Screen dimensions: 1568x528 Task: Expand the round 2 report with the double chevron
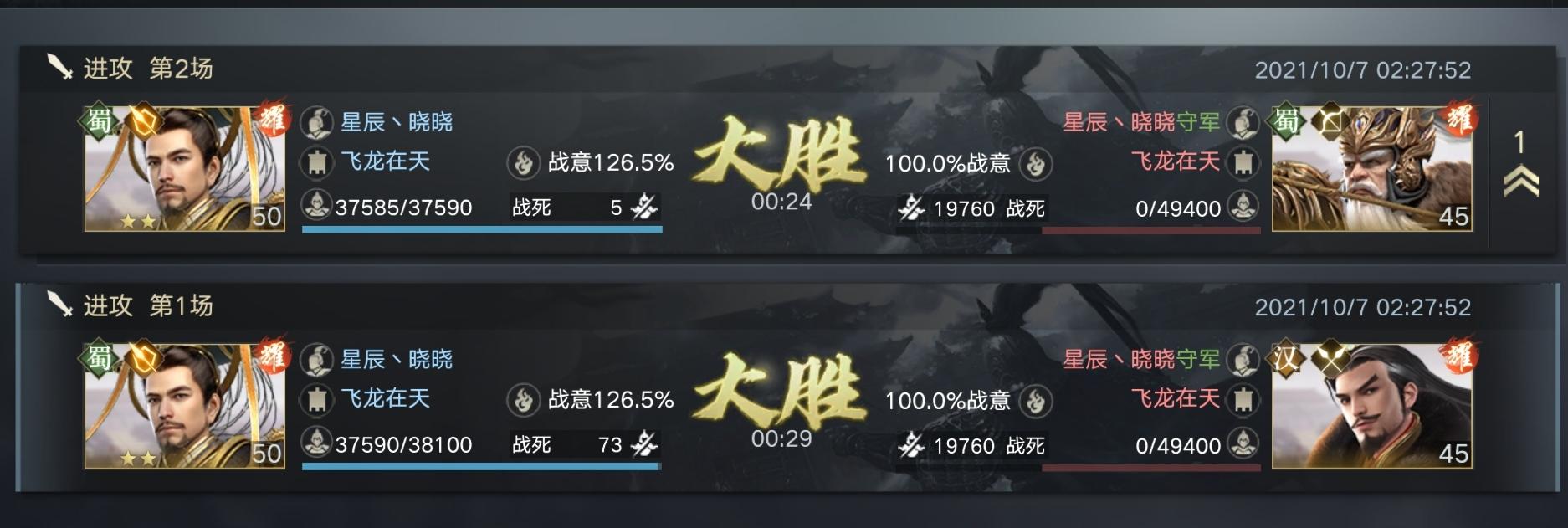pyautogui.click(x=1520, y=180)
